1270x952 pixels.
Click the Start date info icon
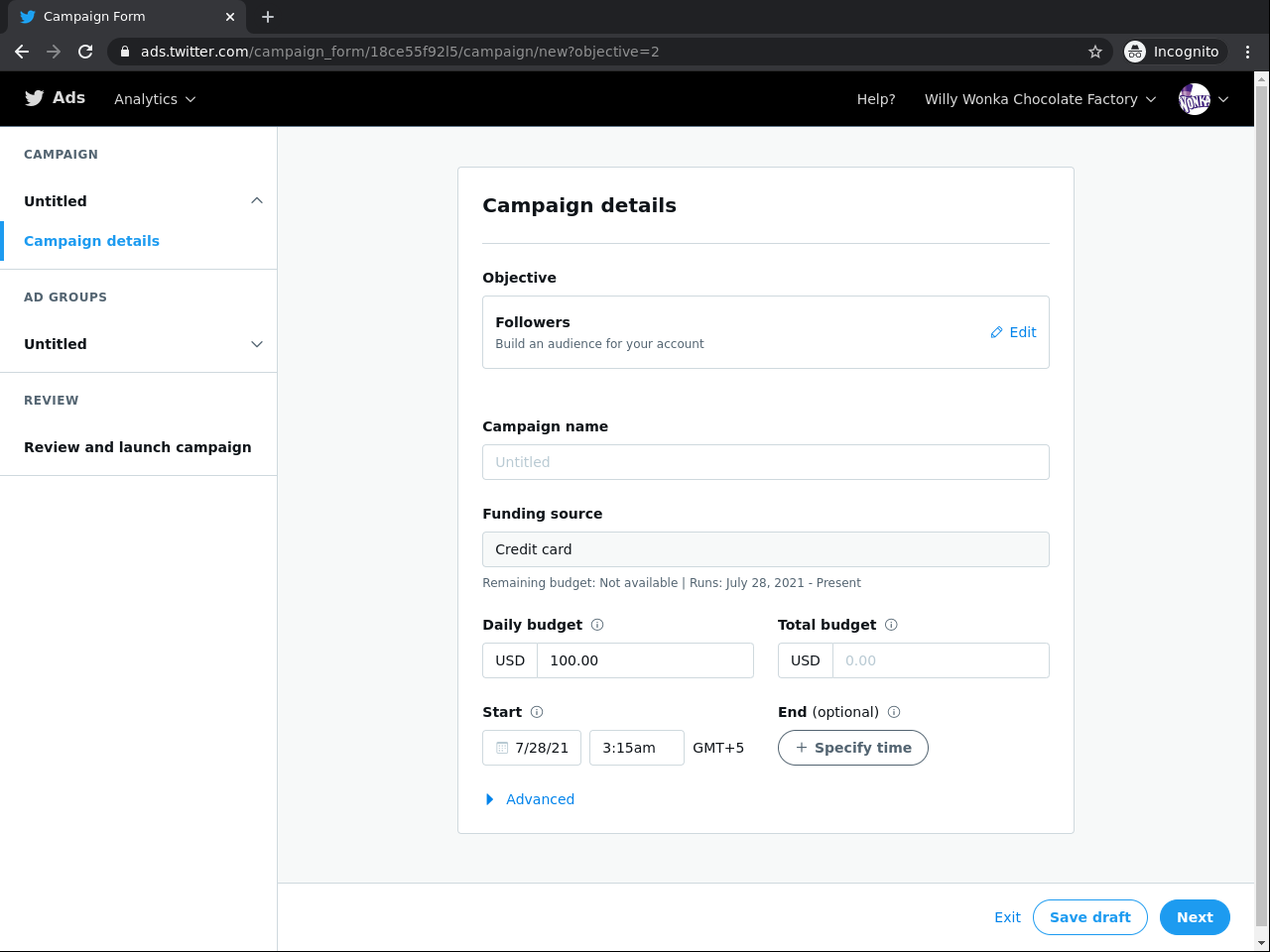point(537,712)
